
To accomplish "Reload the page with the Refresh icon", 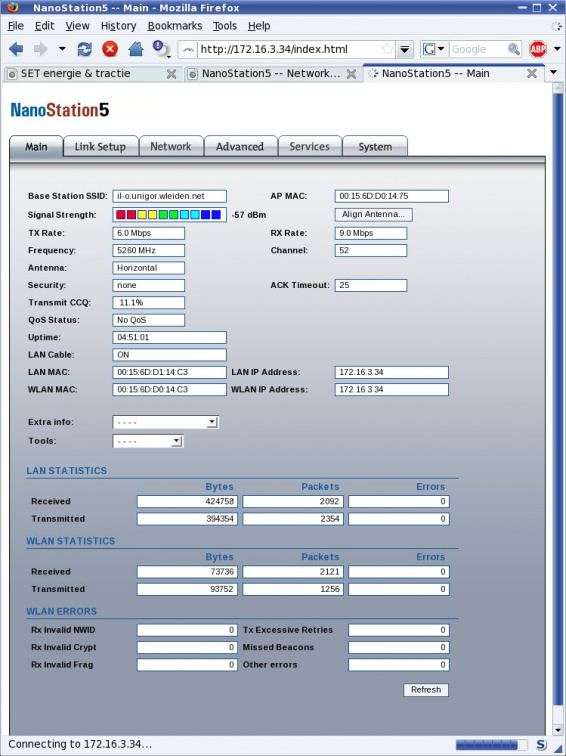I will 84,49.
